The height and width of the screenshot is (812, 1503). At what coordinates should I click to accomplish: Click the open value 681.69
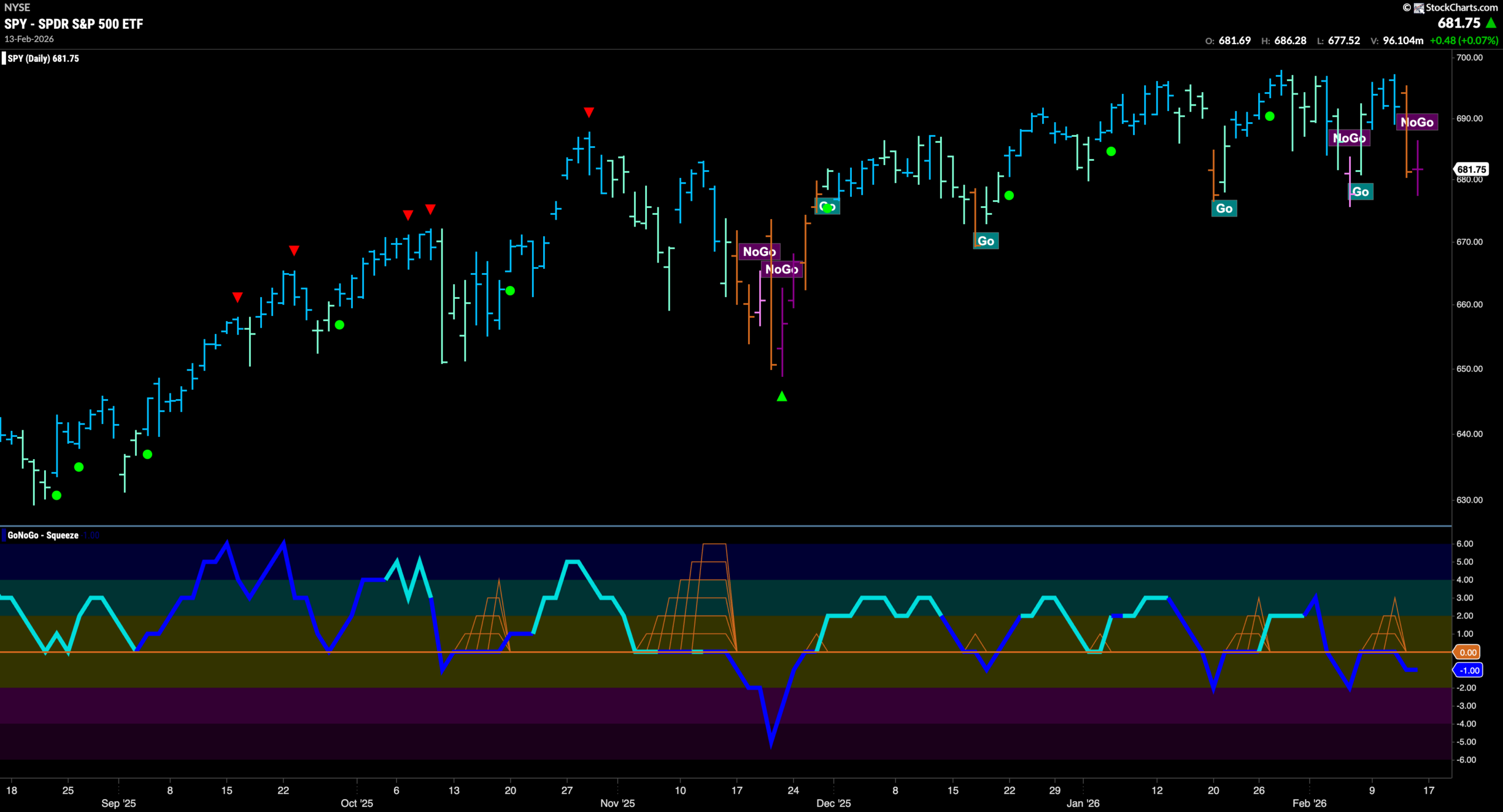coord(1234,41)
